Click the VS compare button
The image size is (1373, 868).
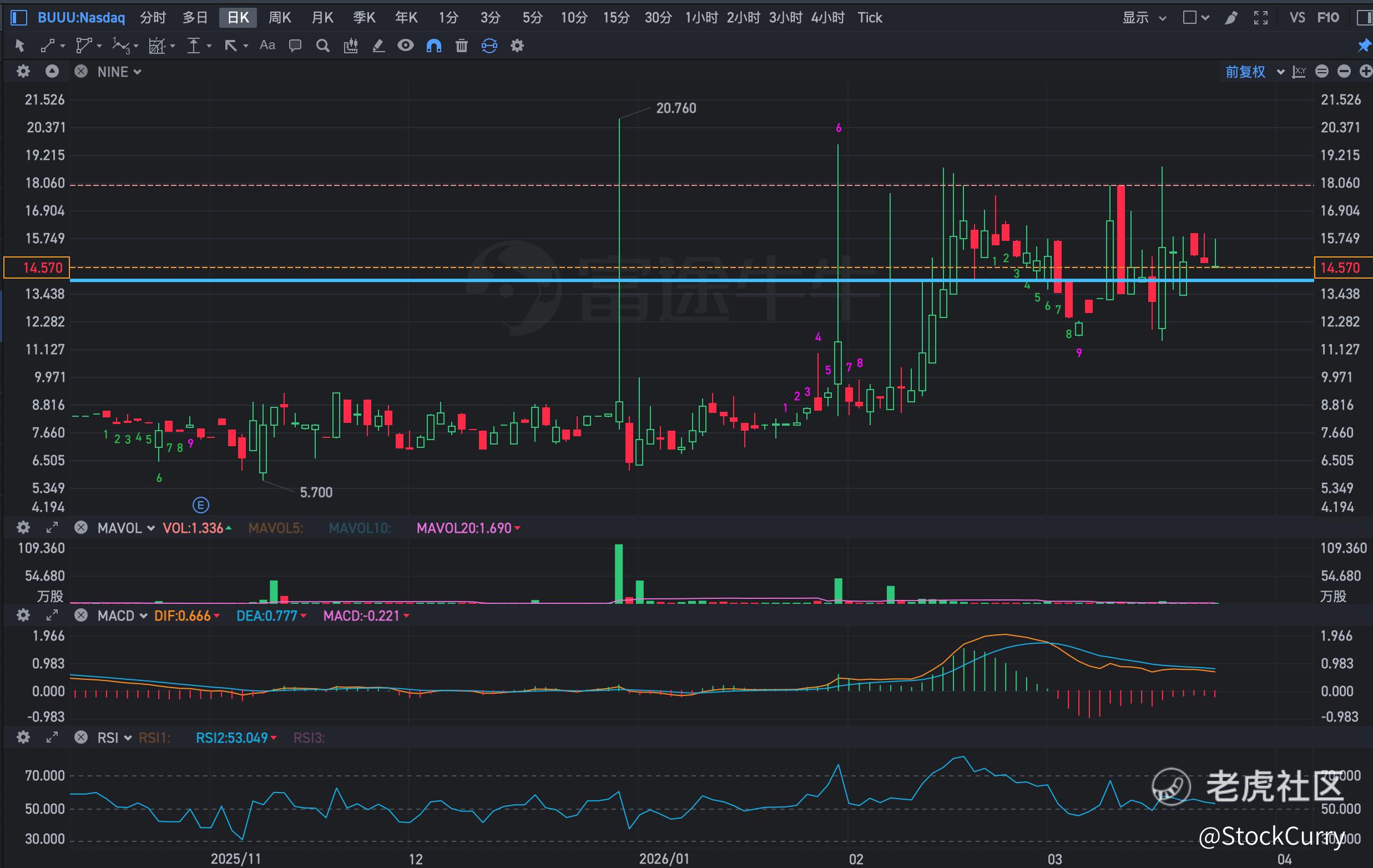pyautogui.click(x=1296, y=18)
